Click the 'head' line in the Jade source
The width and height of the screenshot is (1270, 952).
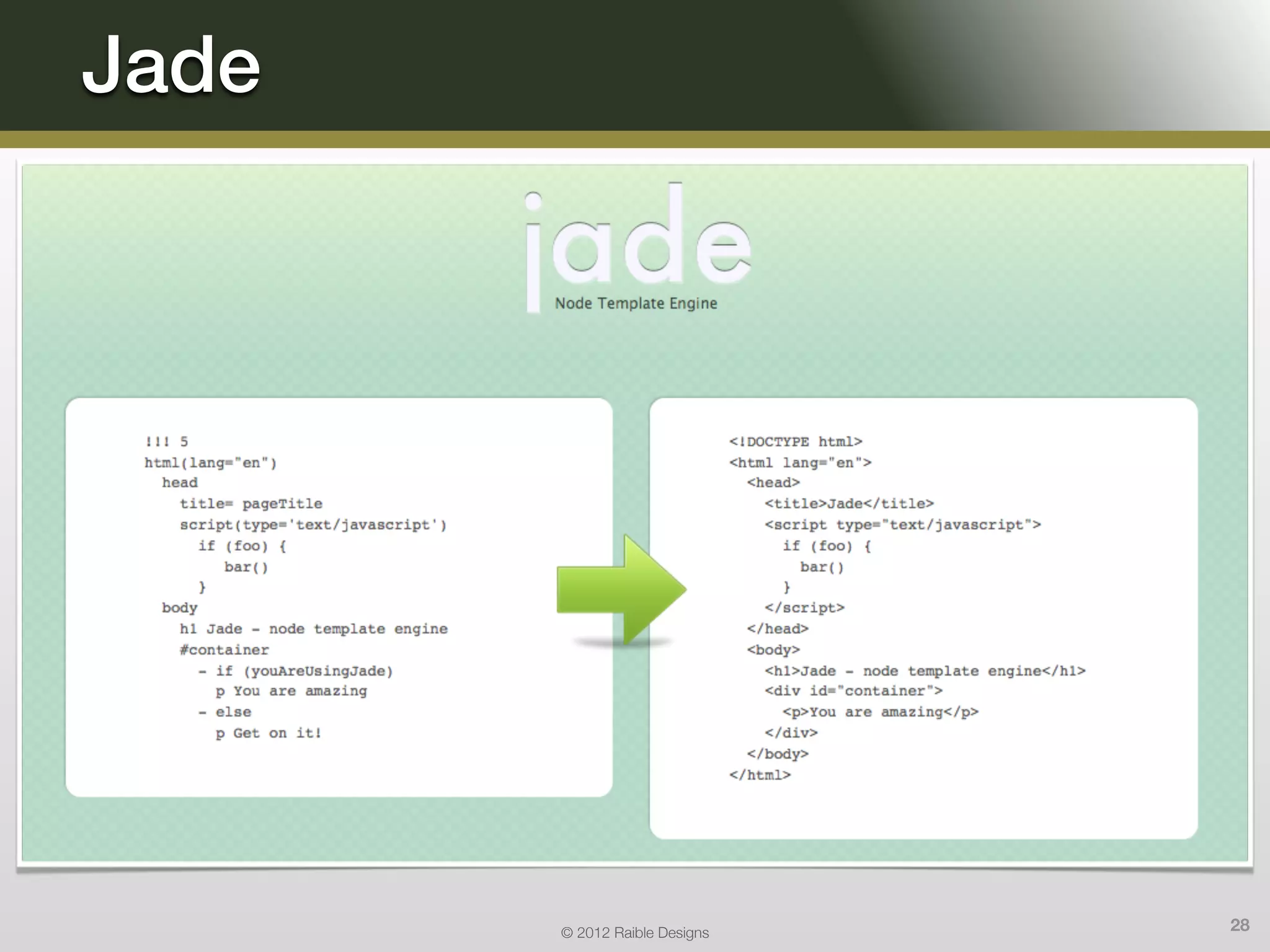click(x=180, y=482)
